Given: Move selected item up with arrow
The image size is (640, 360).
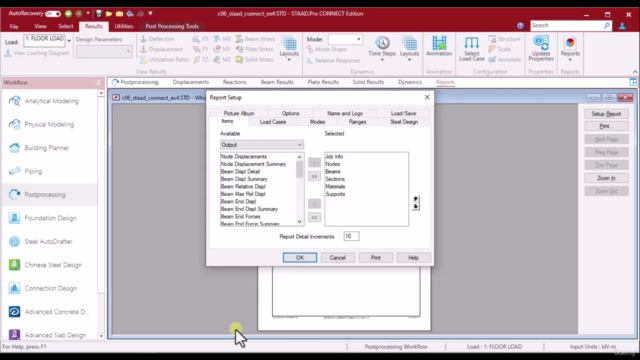Looking at the screenshot, I should pyautogui.click(x=416, y=198).
